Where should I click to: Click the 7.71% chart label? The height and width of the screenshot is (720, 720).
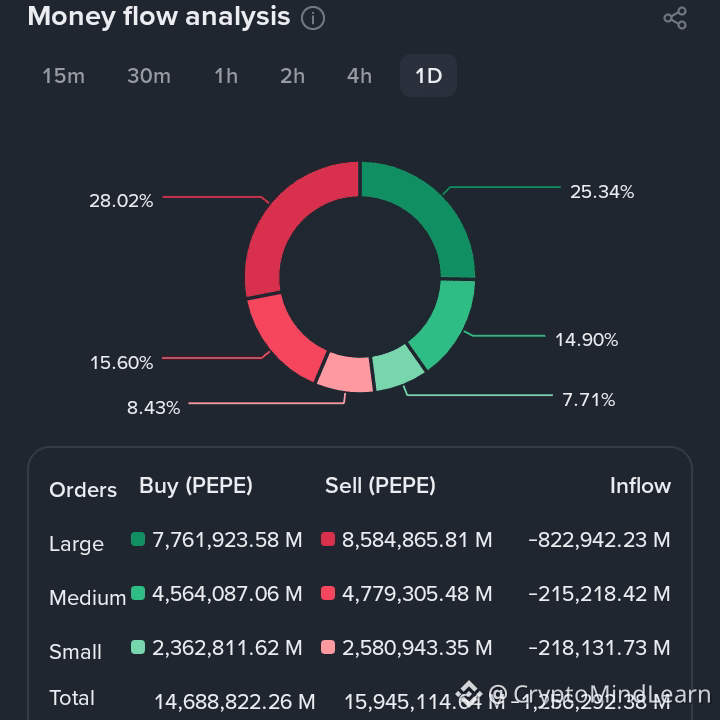tap(589, 400)
